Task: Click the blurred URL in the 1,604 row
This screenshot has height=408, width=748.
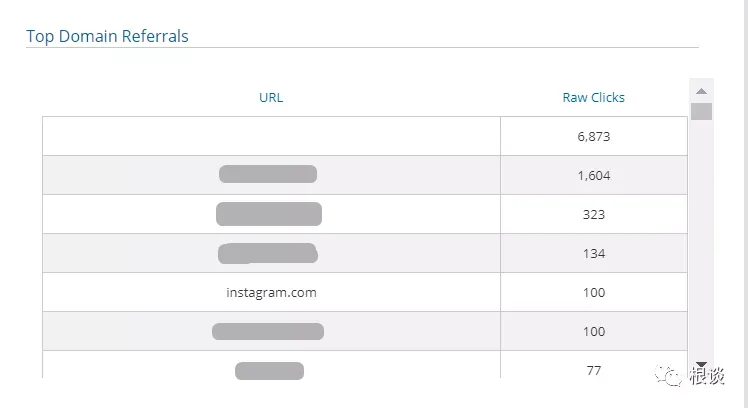Action: (x=268, y=174)
